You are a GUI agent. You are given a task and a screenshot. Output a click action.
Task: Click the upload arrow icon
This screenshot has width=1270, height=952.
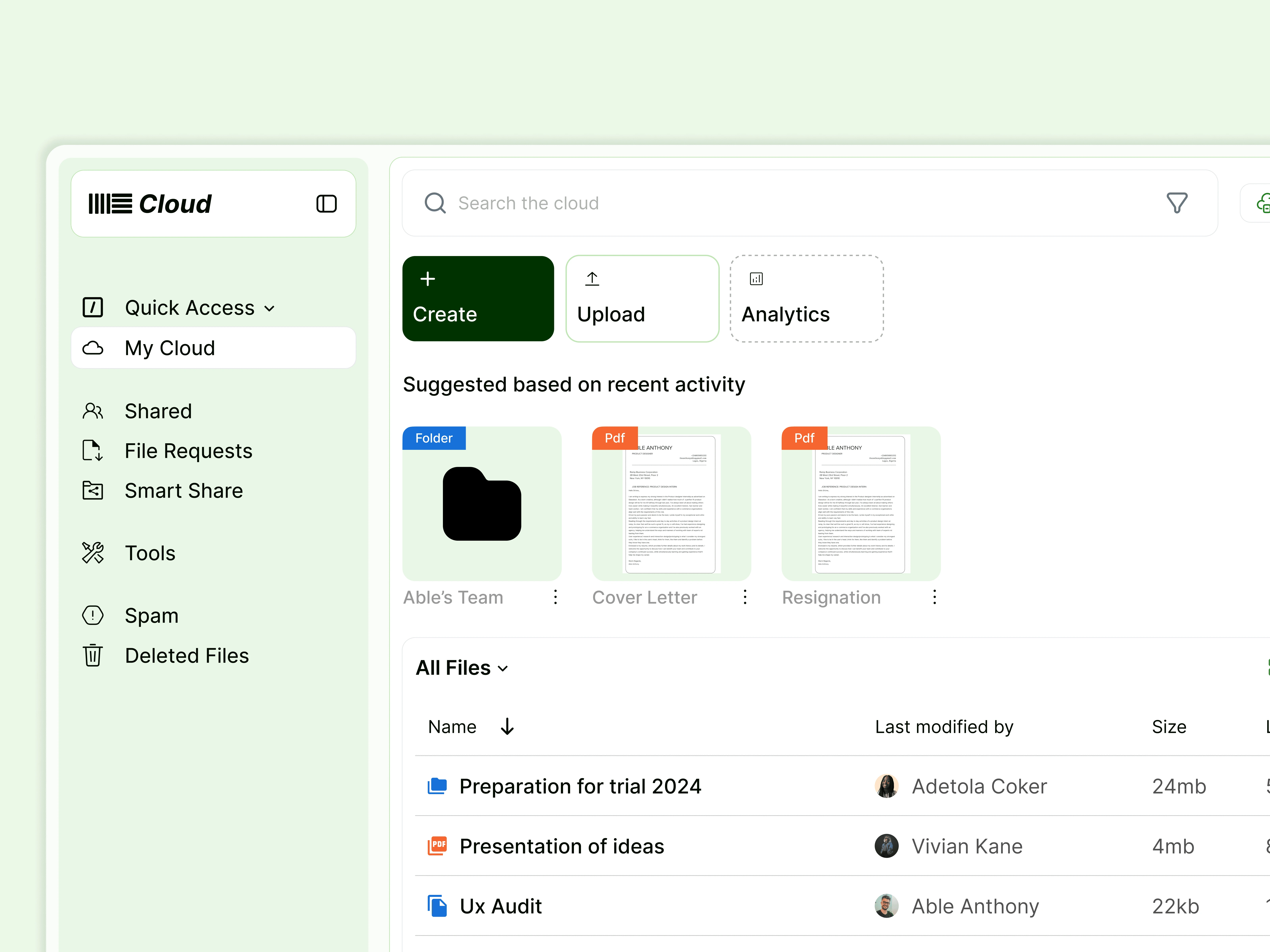[x=592, y=279]
